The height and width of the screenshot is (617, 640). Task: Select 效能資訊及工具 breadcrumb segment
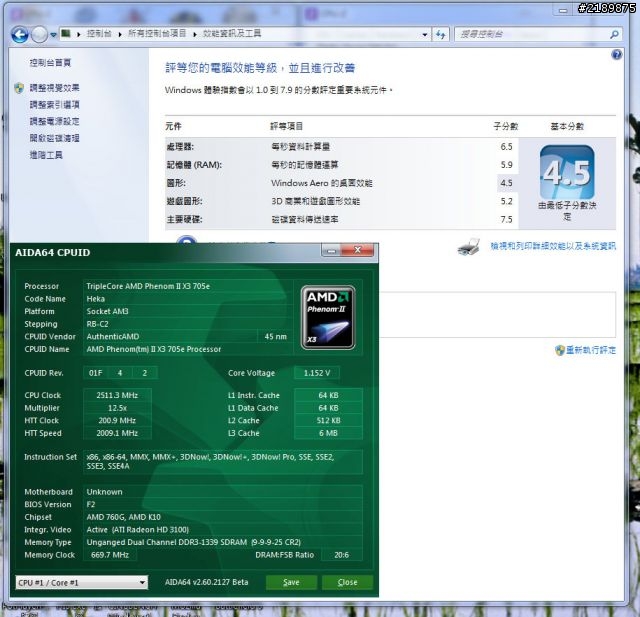pos(232,33)
